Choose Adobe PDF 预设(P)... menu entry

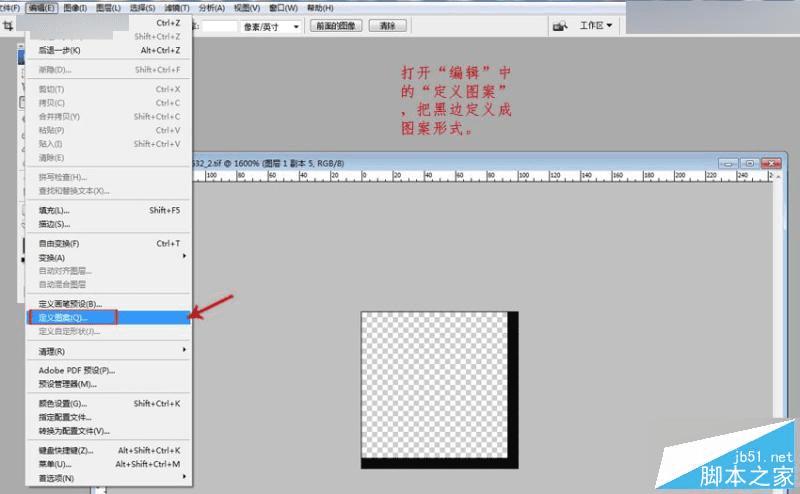109,370
